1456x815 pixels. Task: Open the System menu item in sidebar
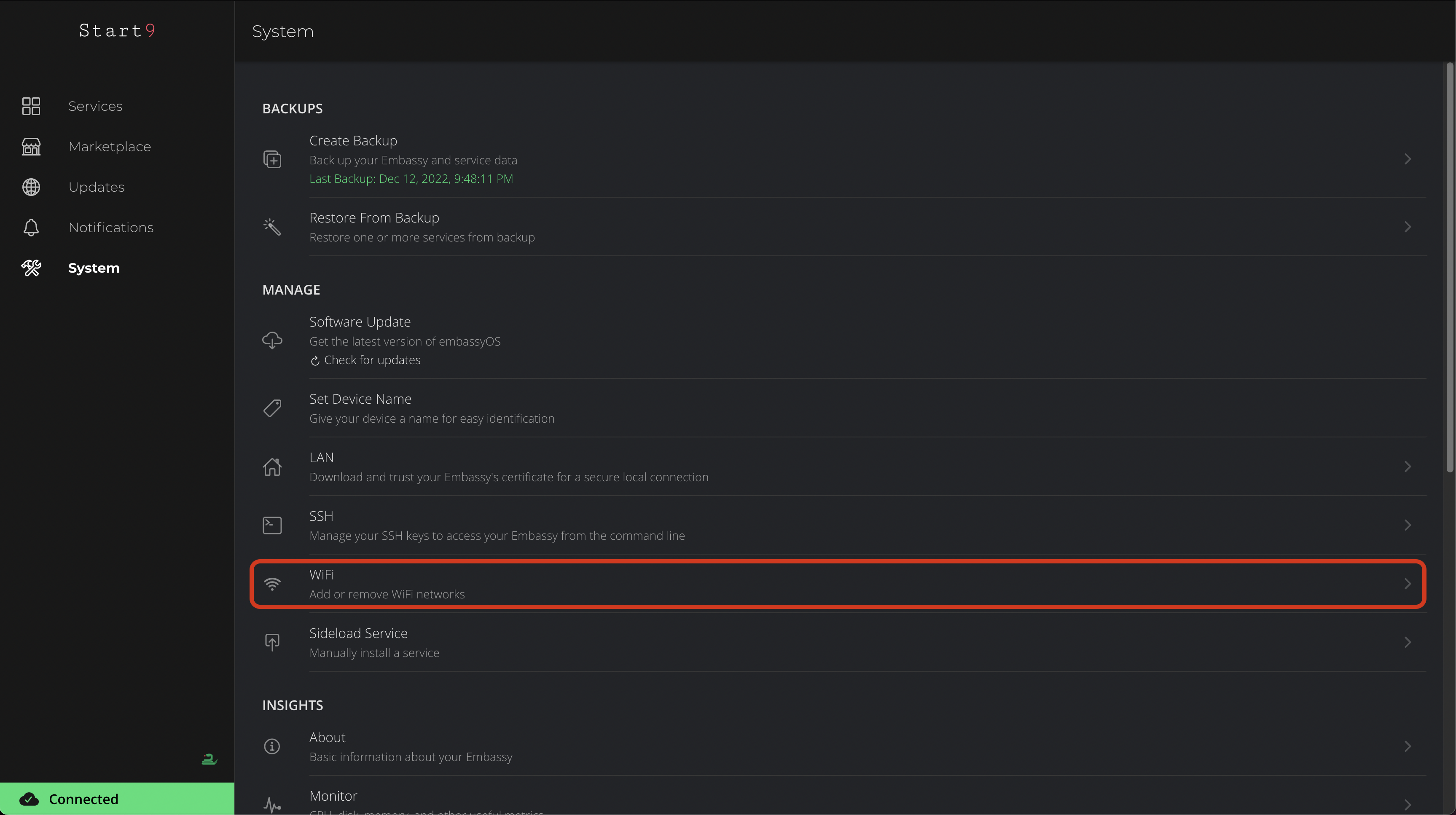pos(94,268)
